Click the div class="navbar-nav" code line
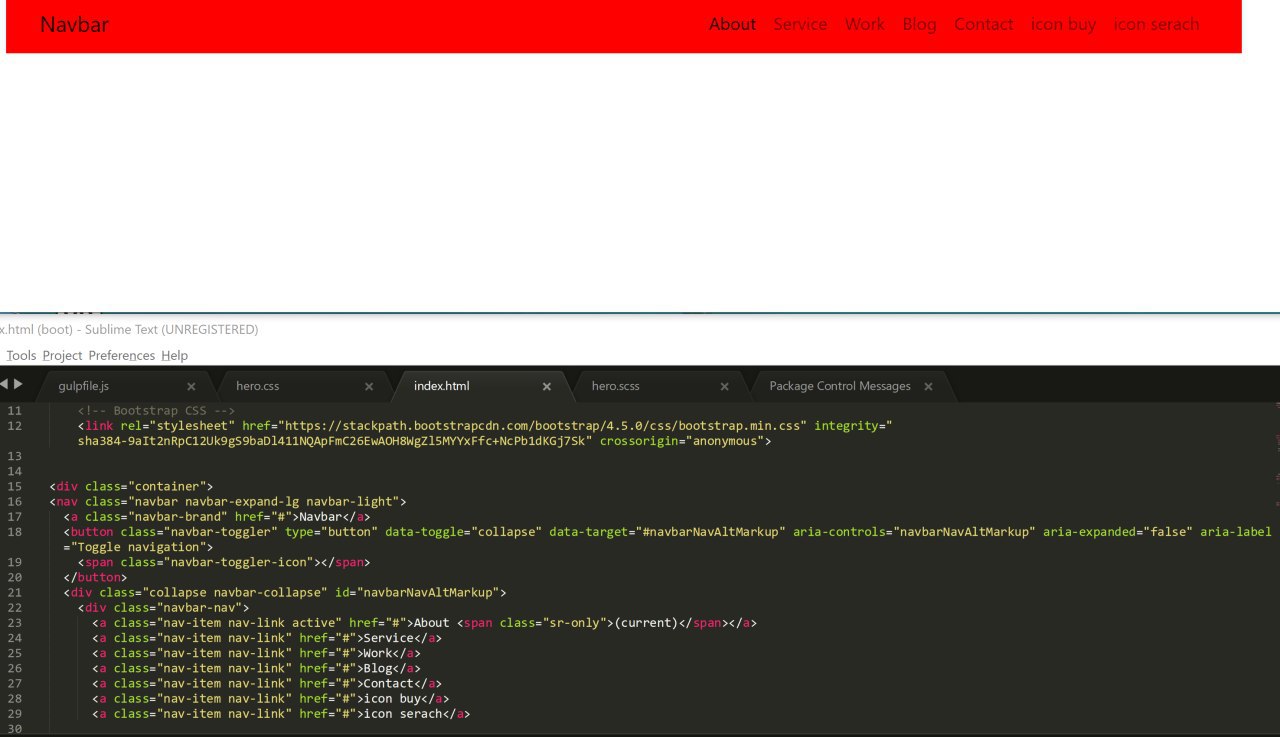Image resolution: width=1280 pixels, height=737 pixels. [x=164, y=608]
